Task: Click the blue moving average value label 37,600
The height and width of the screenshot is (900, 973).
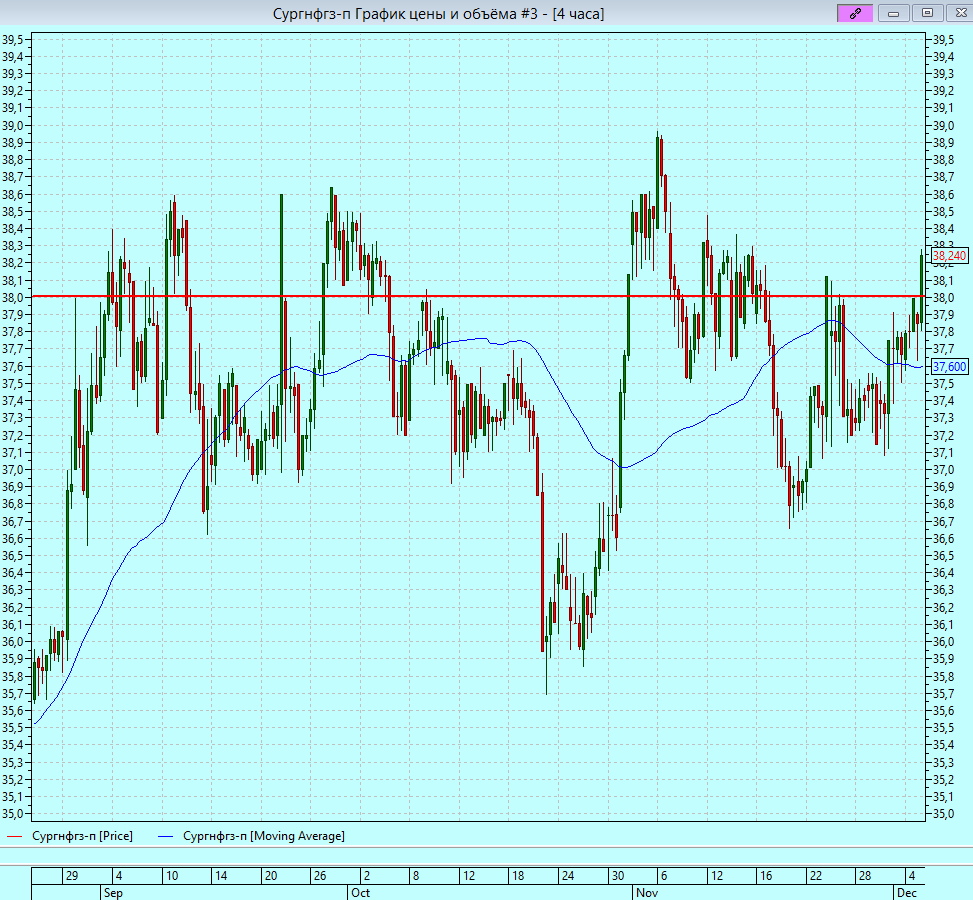Action: [x=949, y=367]
